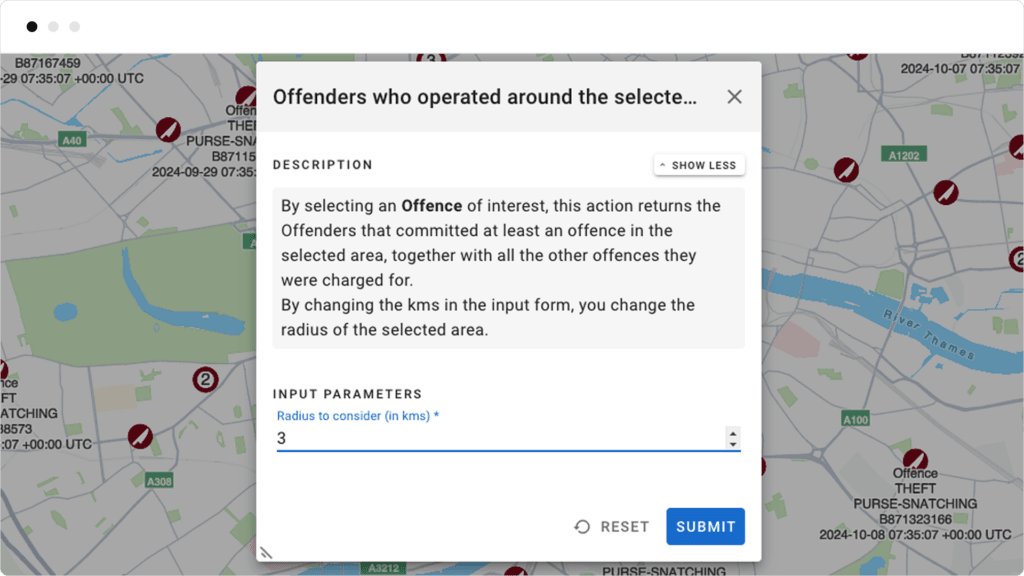The width and height of the screenshot is (1024, 576).
Task: Select knife marker right of A1202 label
Action: click(945, 191)
